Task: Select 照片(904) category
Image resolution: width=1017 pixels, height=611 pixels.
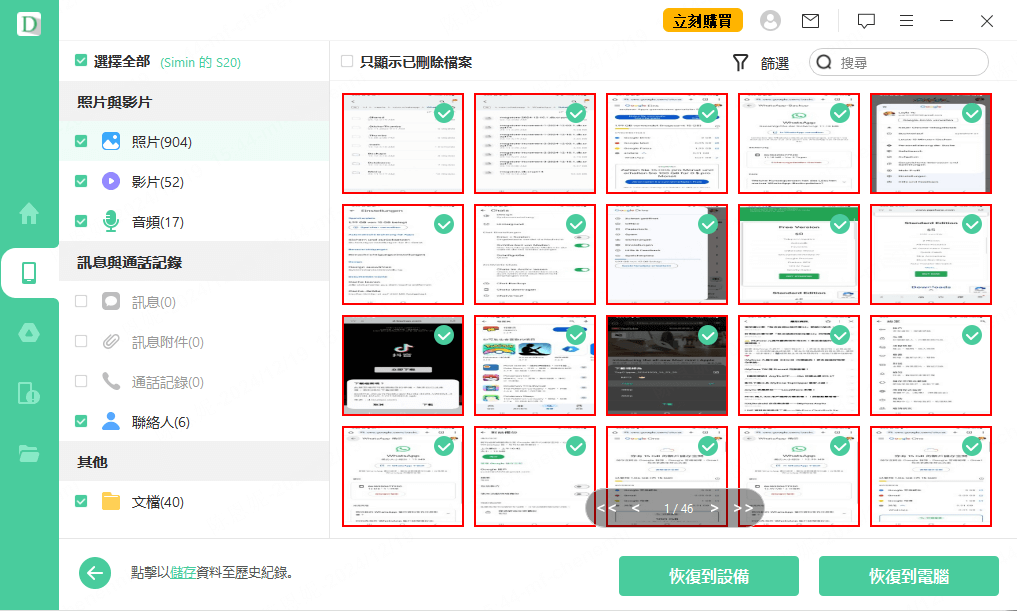Action: click(x=161, y=142)
